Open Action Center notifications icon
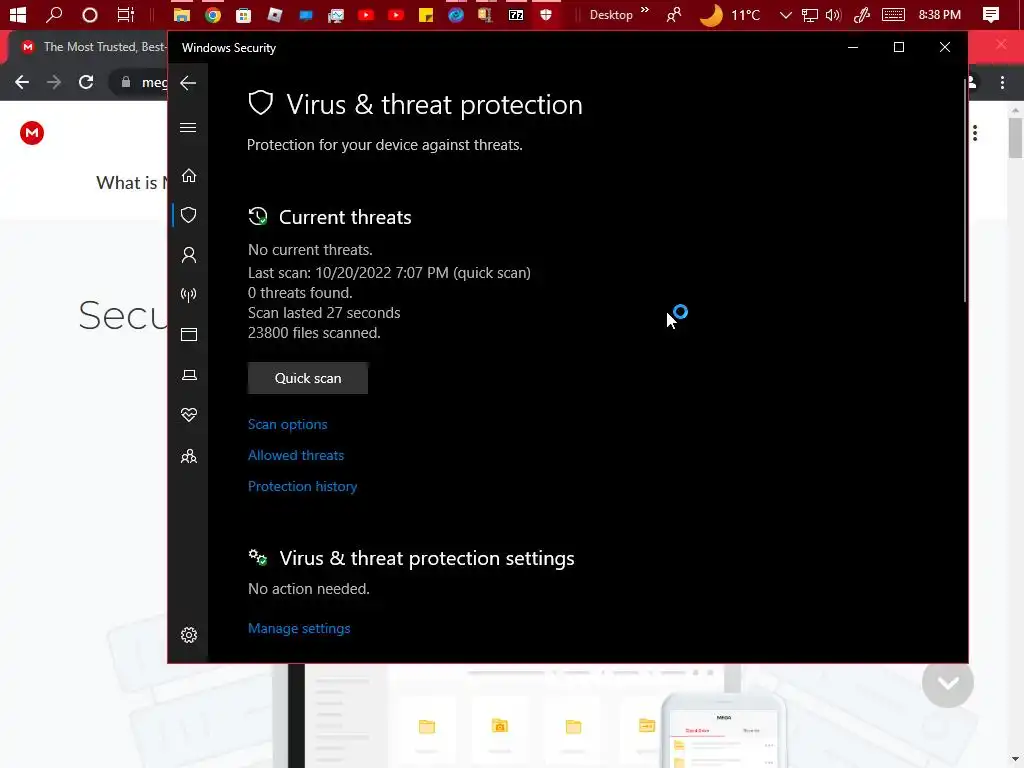The height and width of the screenshot is (768, 1024). pyautogui.click(x=991, y=14)
